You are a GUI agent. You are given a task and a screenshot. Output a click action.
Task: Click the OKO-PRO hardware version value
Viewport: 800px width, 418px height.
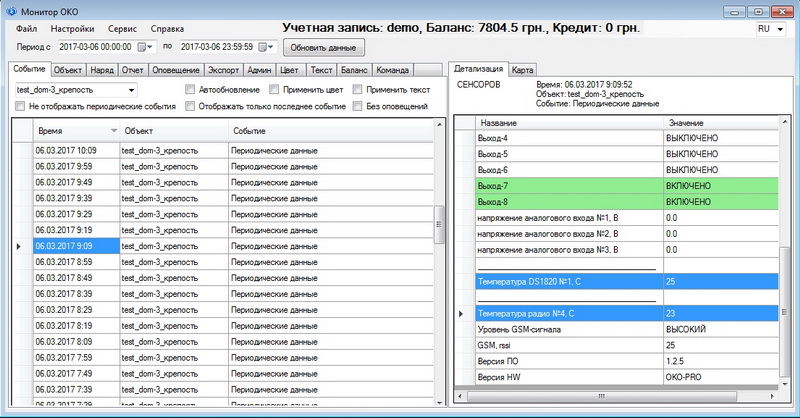pos(684,377)
